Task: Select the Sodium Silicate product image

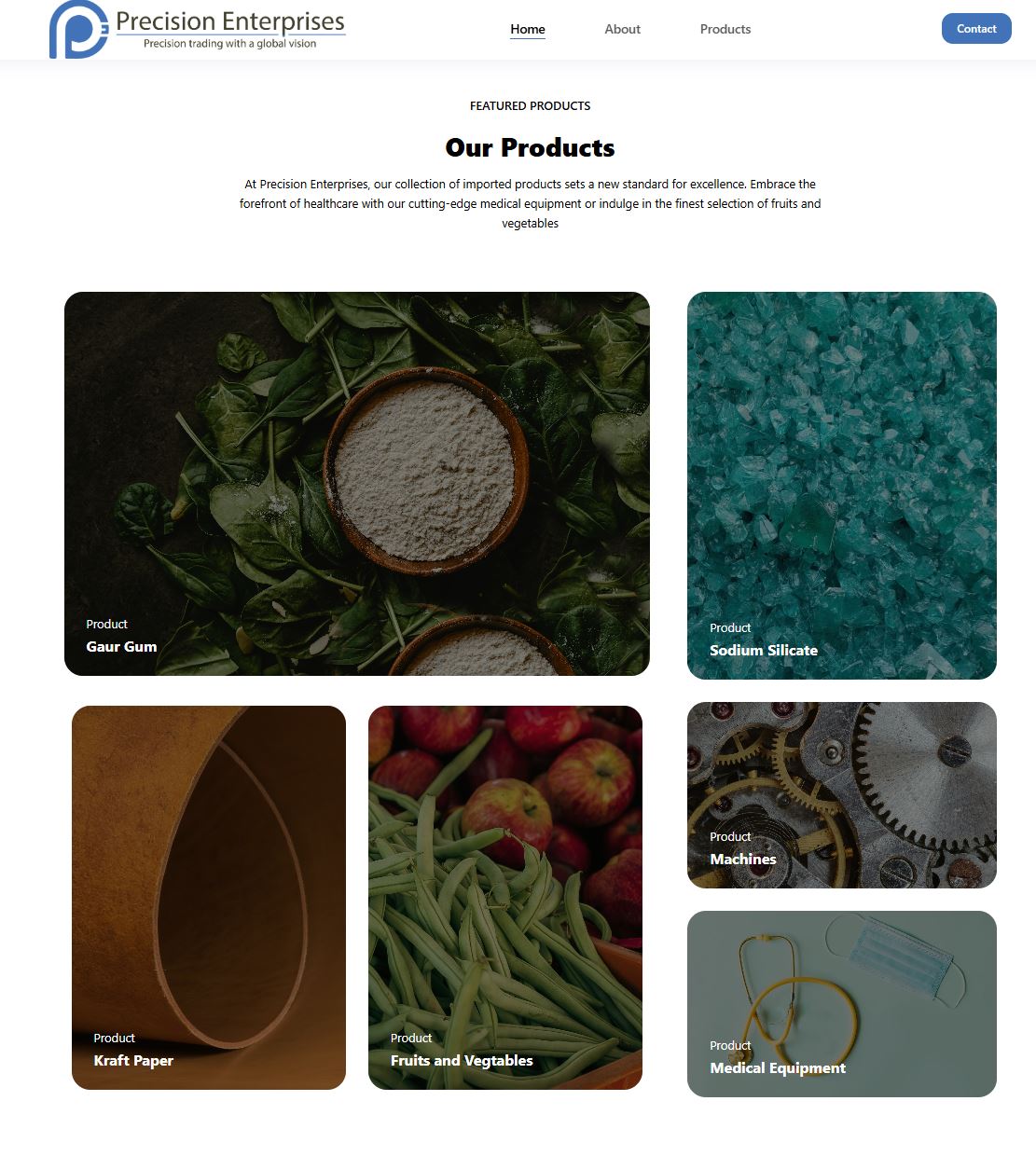Action: (842, 486)
